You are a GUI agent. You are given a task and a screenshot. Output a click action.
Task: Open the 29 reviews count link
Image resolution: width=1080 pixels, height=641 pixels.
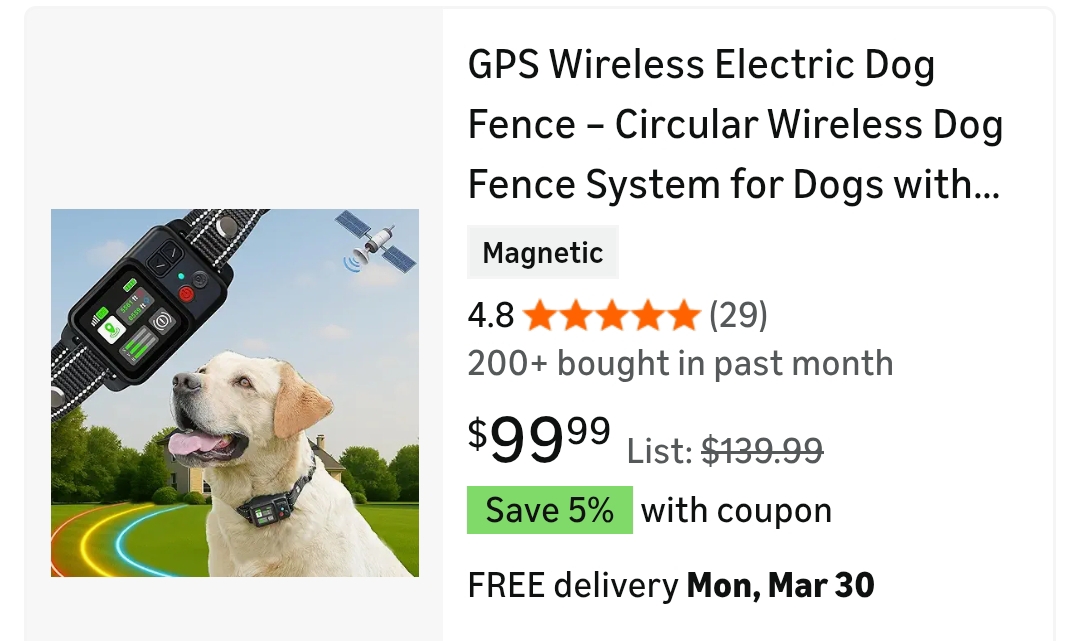738,316
